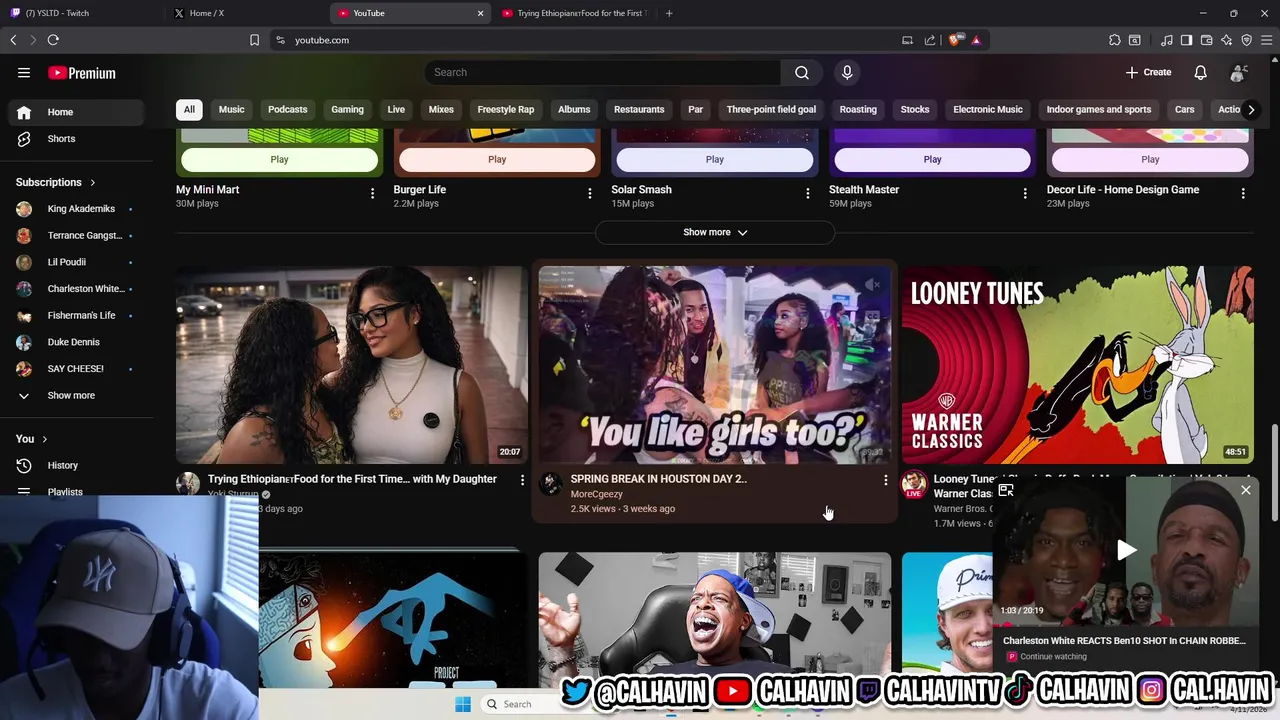This screenshot has height=720, width=1280.
Task: Select the Podcasts filter chip
Action: [x=287, y=109]
